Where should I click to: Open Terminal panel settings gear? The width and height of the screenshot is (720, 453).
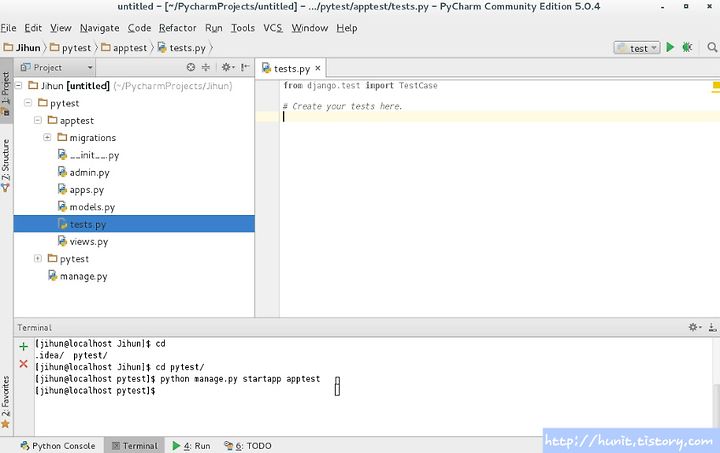coord(694,327)
